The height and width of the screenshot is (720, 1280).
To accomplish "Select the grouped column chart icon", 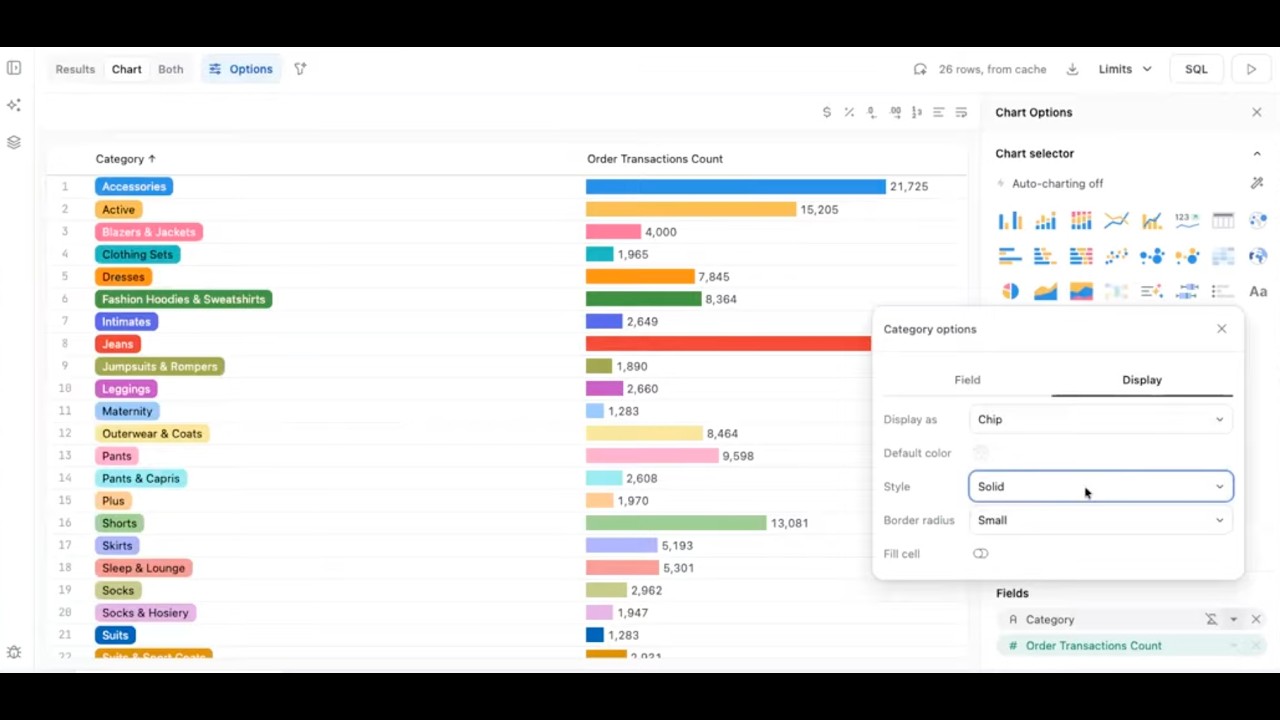I will point(1010,220).
